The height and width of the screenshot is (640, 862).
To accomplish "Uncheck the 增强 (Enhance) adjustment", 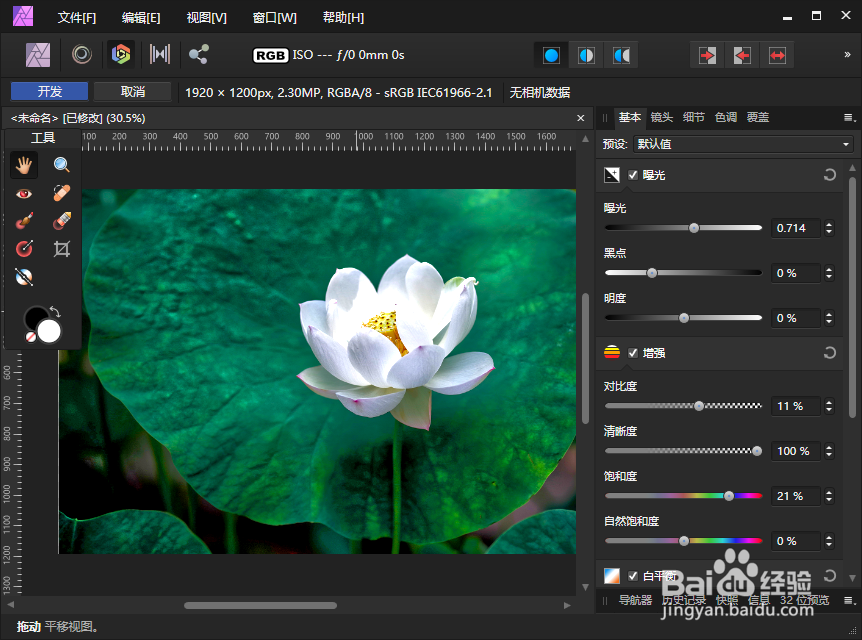I will pyautogui.click(x=632, y=352).
